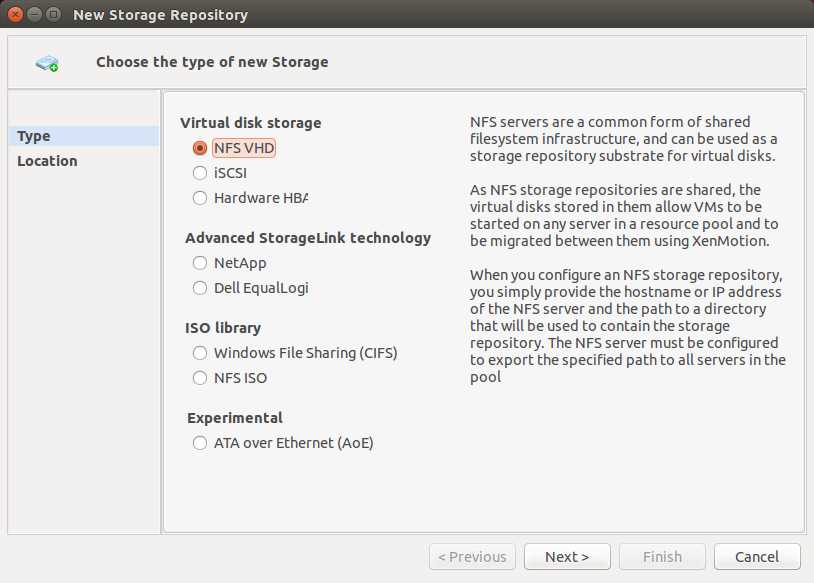Viewport: 814px width, 583px height.
Task: Click the Finish button
Action: coord(662,557)
